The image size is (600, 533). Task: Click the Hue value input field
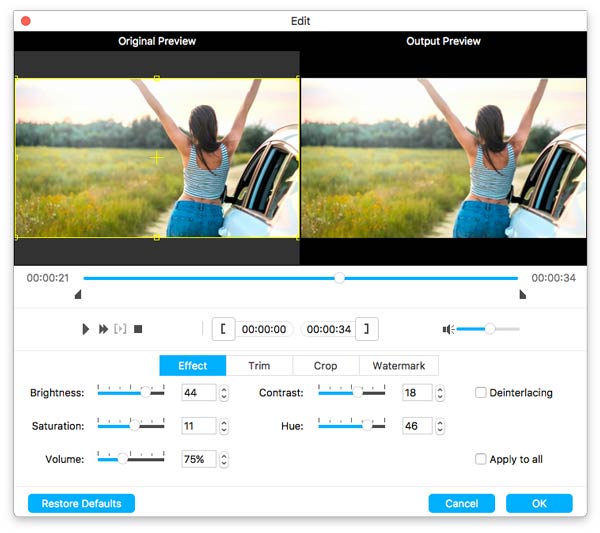(417, 426)
